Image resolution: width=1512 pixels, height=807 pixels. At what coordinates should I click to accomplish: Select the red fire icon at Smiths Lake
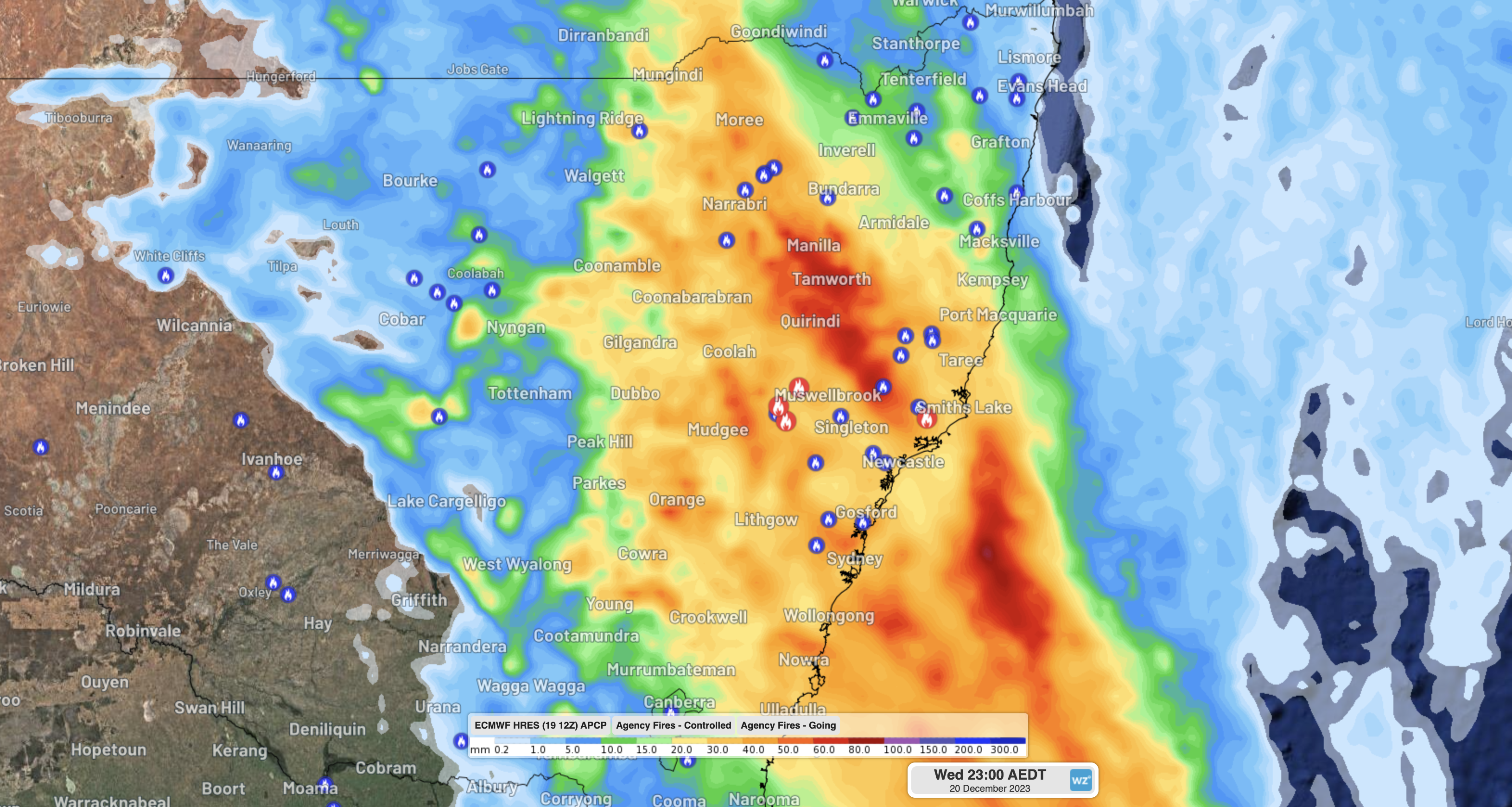point(927,419)
